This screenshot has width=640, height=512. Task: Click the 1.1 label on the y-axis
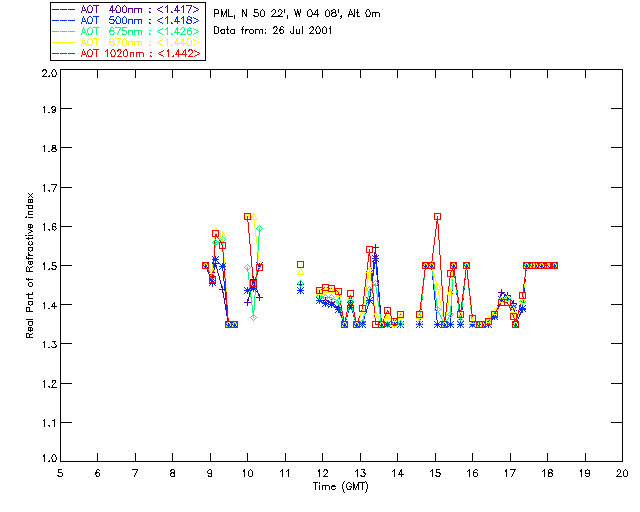click(x=49, y=423)
